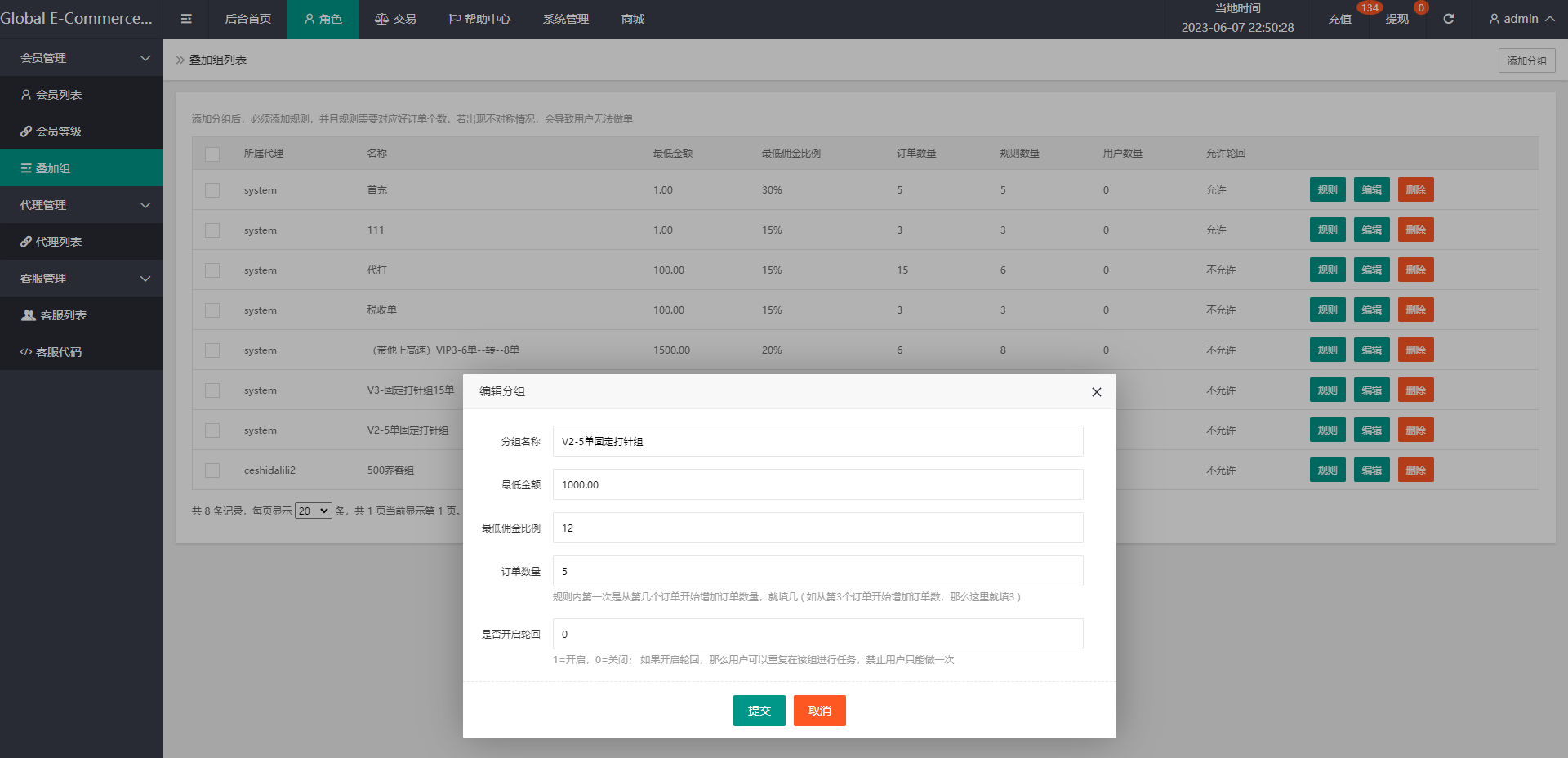The width and height of the screenshot is (1568, 758).
Task: Open the per-page rows dropdown showing 20
Action: pyautogui.click(x=313, y=511)
